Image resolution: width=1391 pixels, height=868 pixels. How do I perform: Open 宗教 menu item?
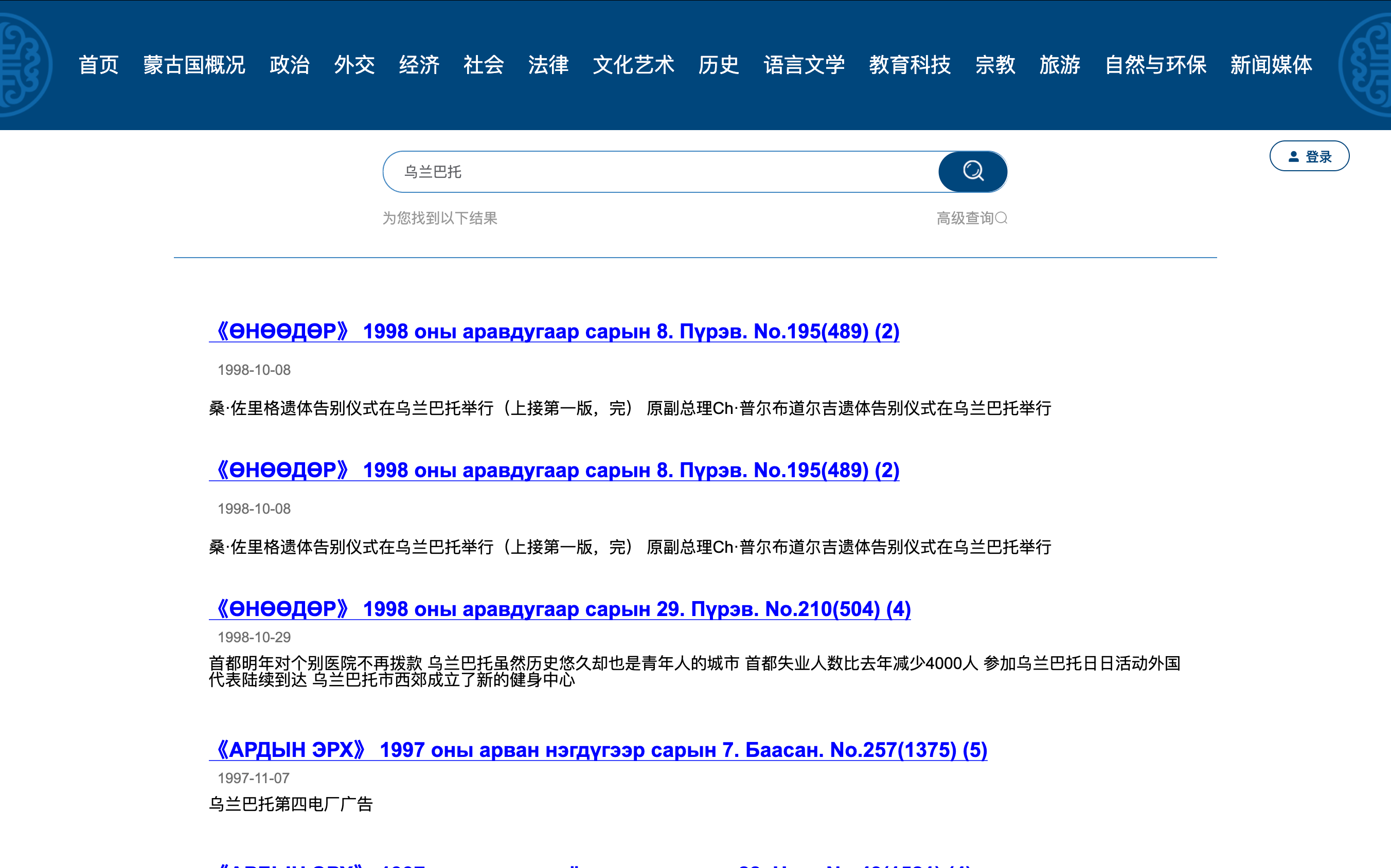pyautogui.click(x=995, y=65)
